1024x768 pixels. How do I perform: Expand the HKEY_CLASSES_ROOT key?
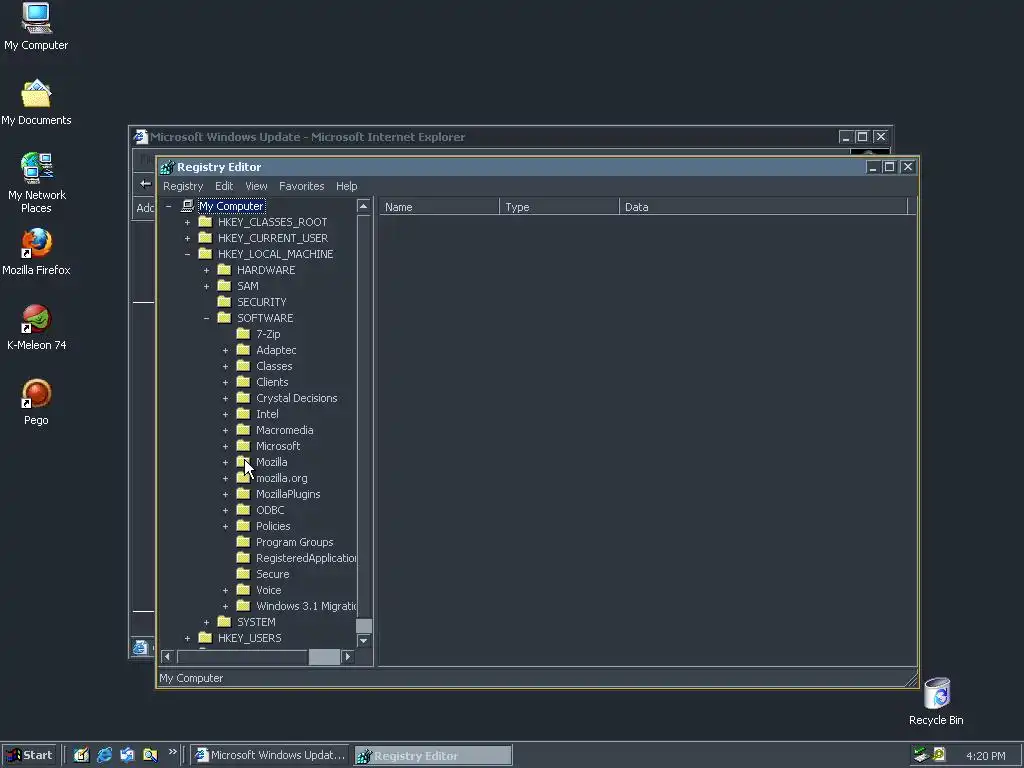coord(187,222)
